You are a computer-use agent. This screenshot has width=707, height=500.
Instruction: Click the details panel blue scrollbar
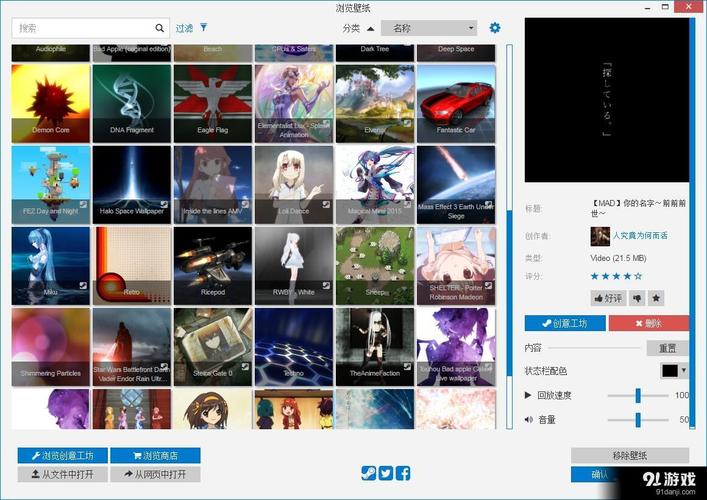692,223
